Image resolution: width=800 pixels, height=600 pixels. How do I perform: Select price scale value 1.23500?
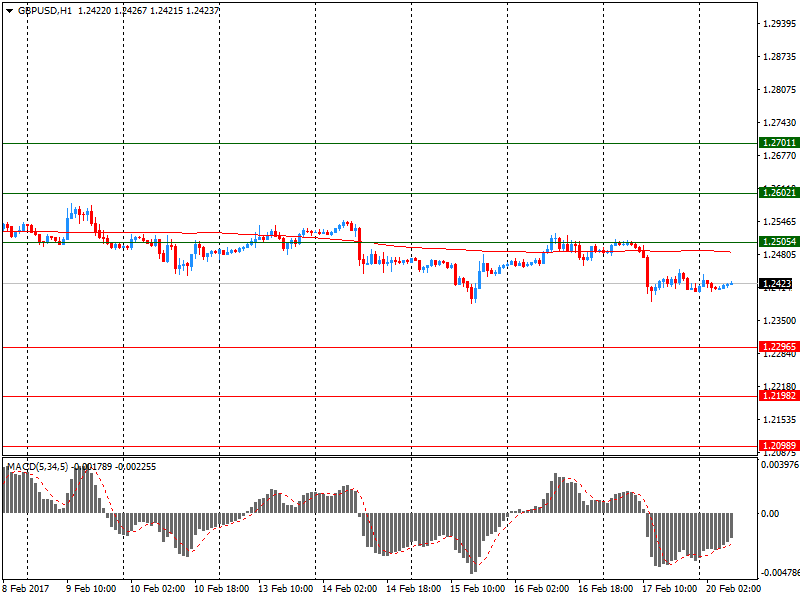pos(780,320)
